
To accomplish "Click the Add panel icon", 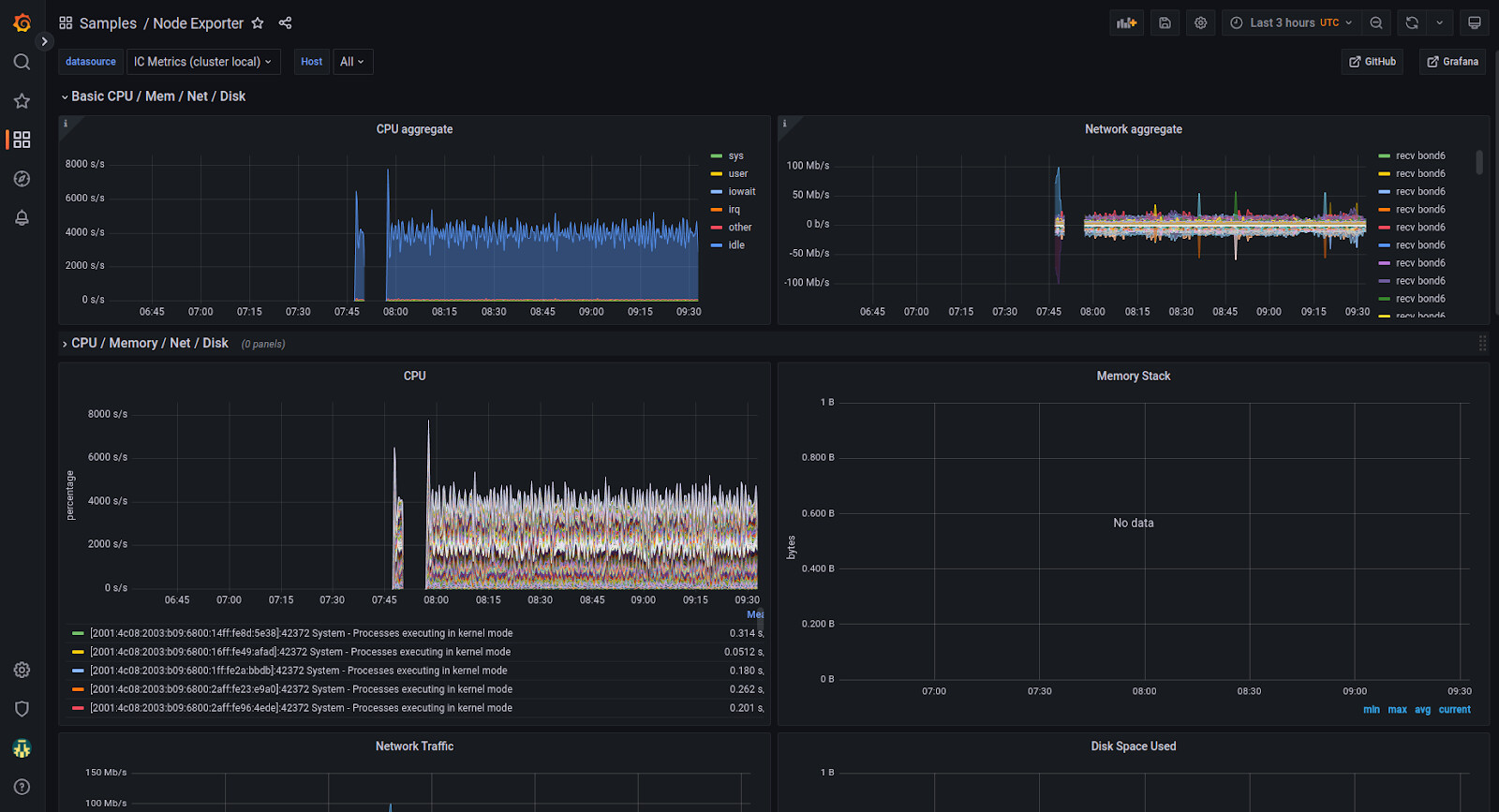I will click(x=1126, y=22).
